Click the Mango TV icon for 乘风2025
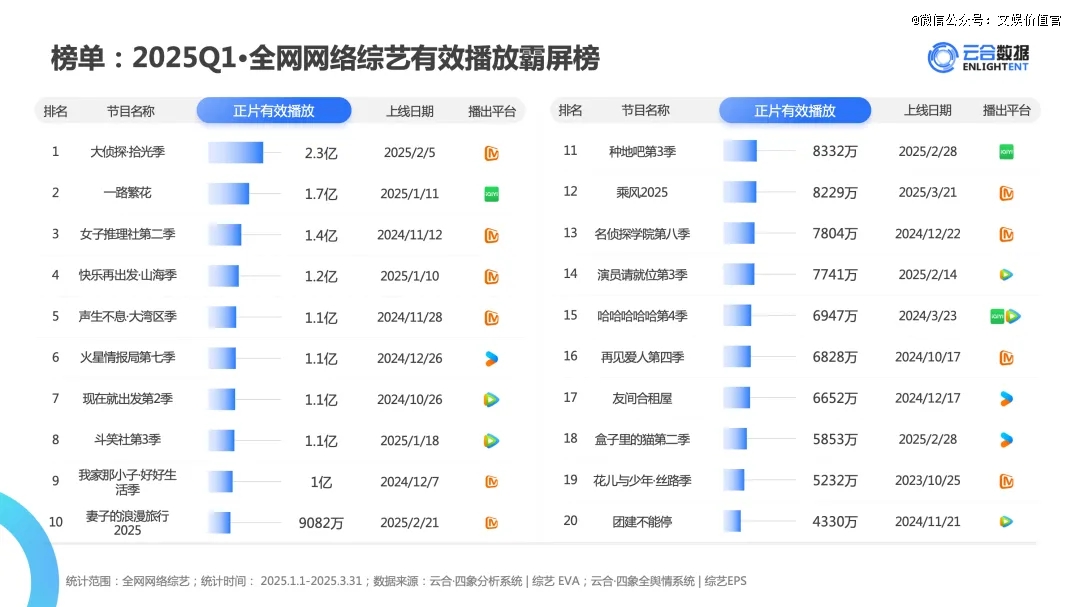 [x=1006, y=193]
